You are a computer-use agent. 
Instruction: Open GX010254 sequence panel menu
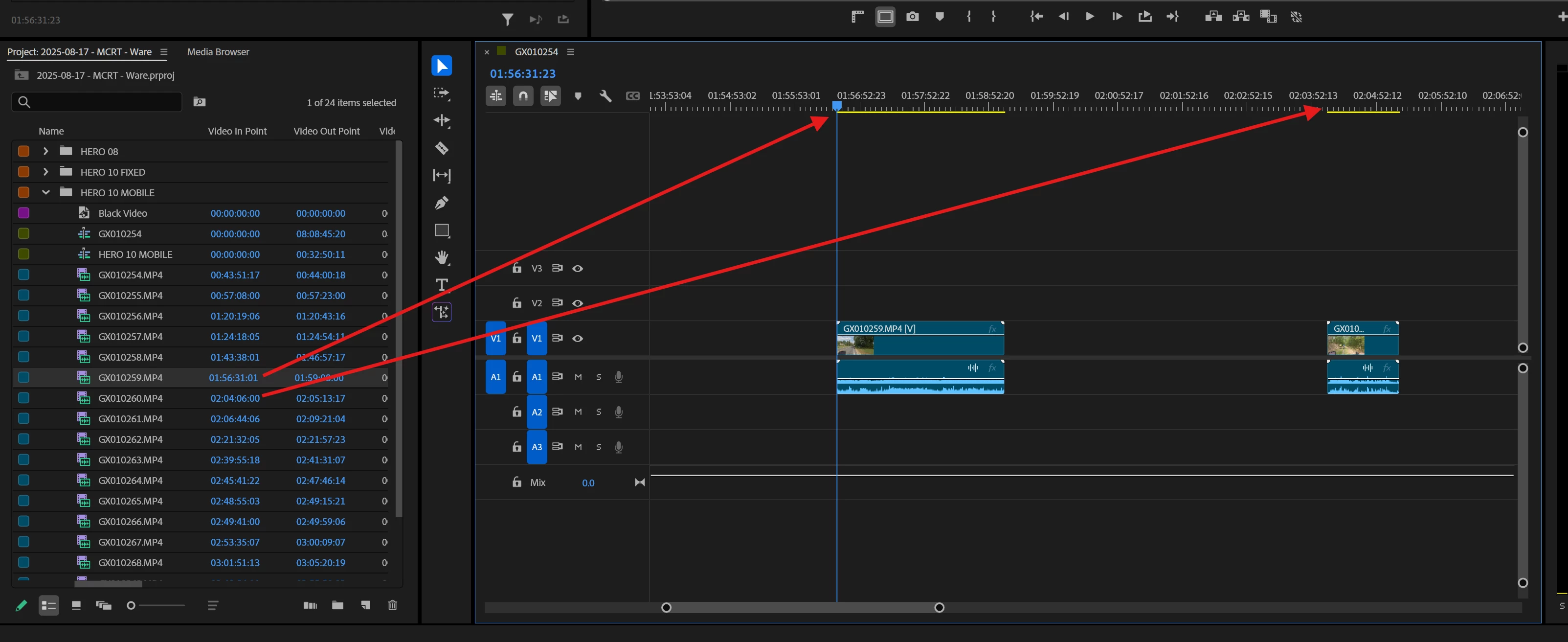point(570,52)
